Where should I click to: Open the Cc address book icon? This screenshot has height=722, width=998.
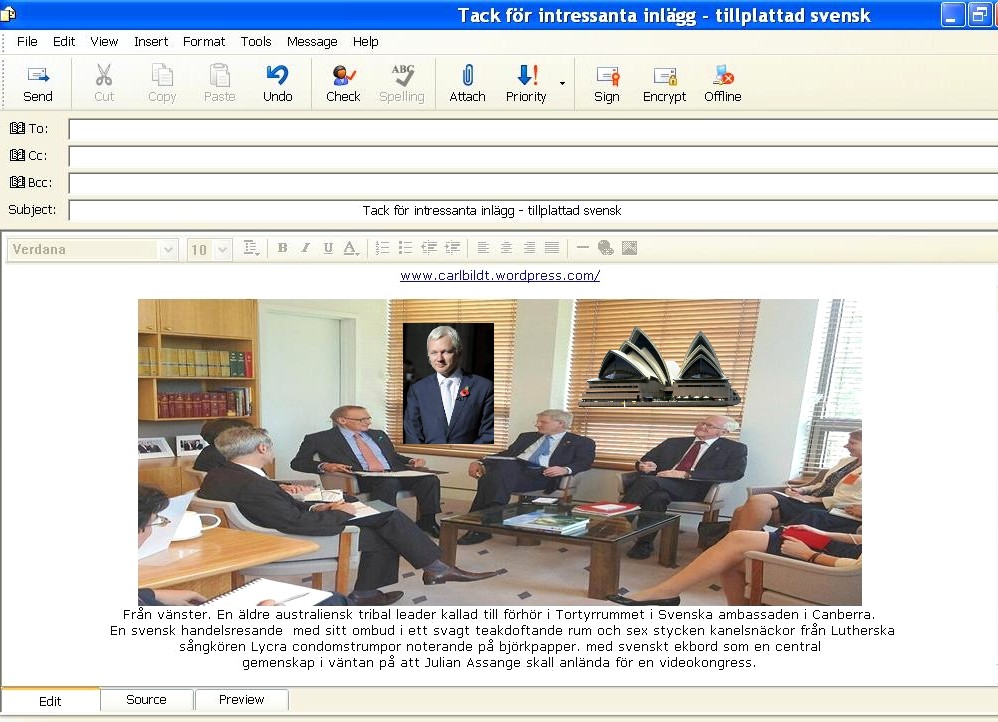click(17, 155)
